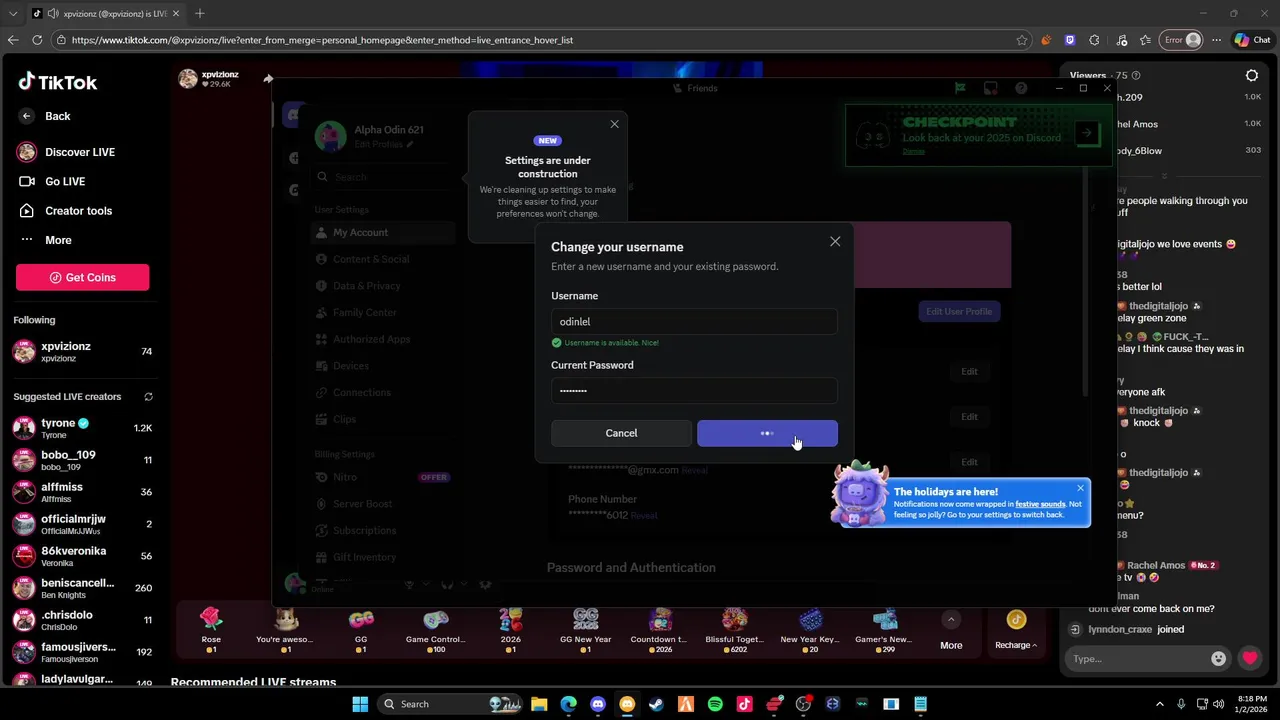Viewport: 1280px width, 720px height.
Task: Select Content & Social in Discord settings
Action: [x=382, y=259]
